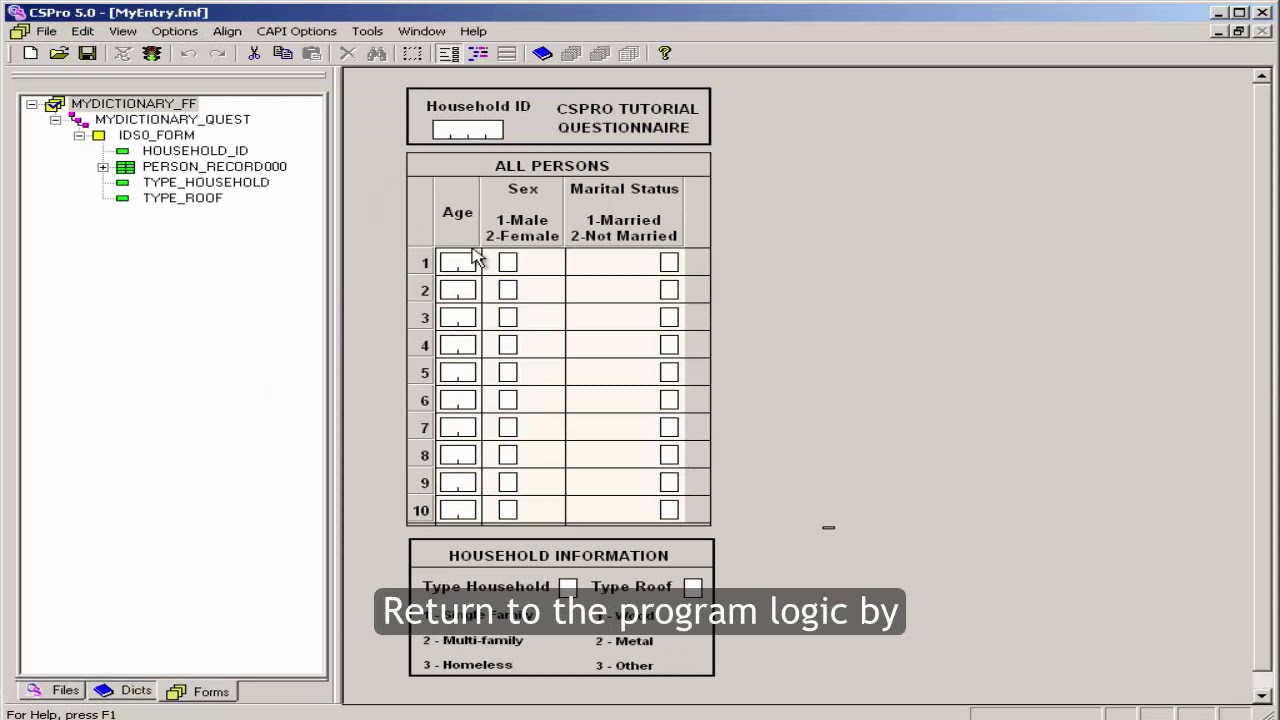
Task: Click the ALL PERSONS roster title
Action: tap(552, 166)
